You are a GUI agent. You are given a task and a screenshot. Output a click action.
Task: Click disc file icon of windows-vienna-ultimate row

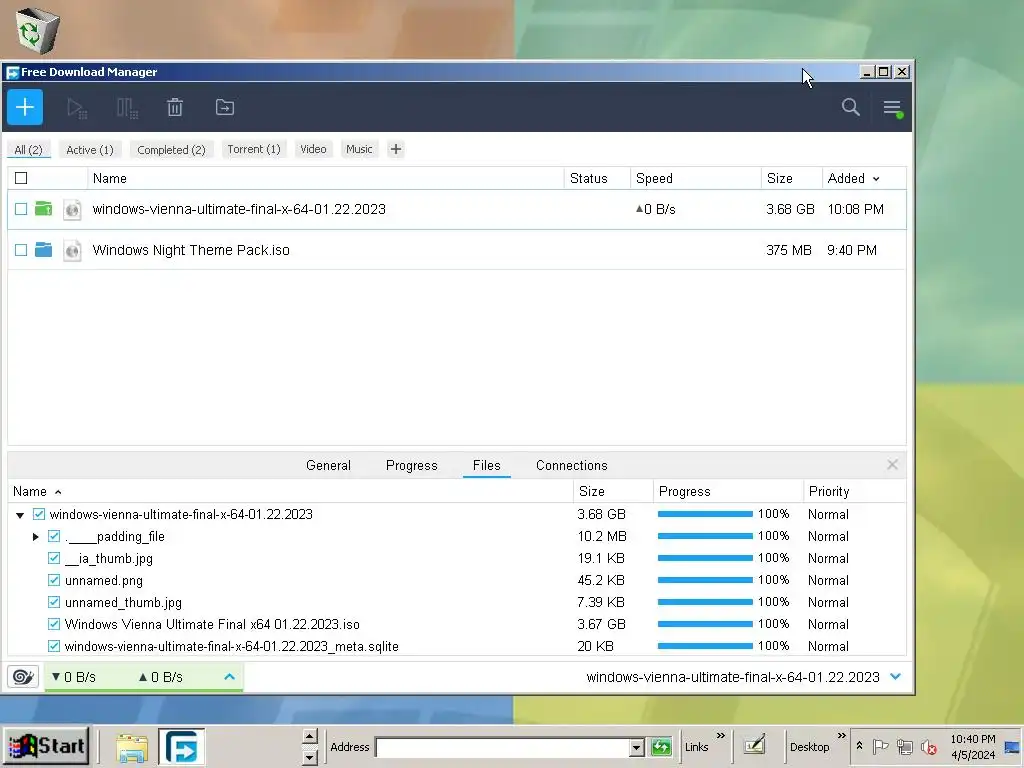[72, 209]
